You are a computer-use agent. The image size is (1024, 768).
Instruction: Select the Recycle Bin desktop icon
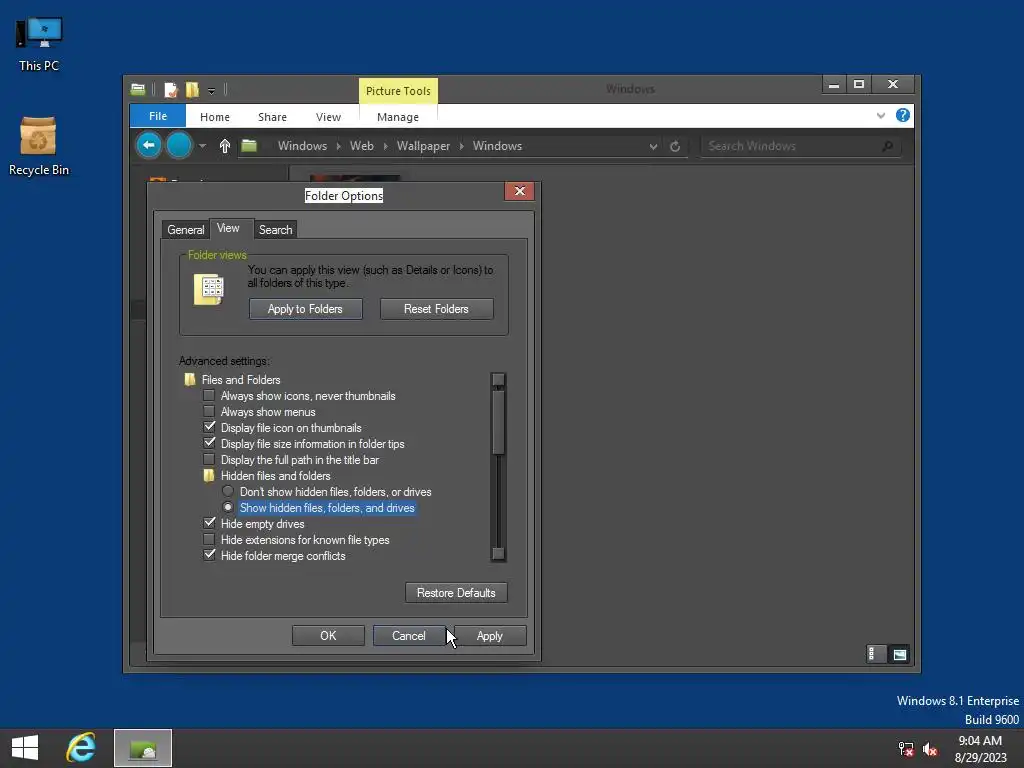tap(39, 146)
